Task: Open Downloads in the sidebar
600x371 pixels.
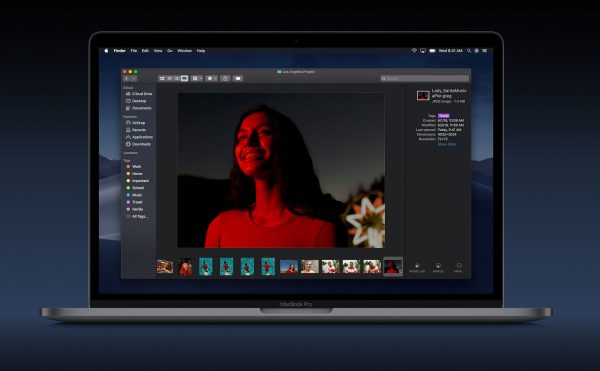Action: coord(138,144)
